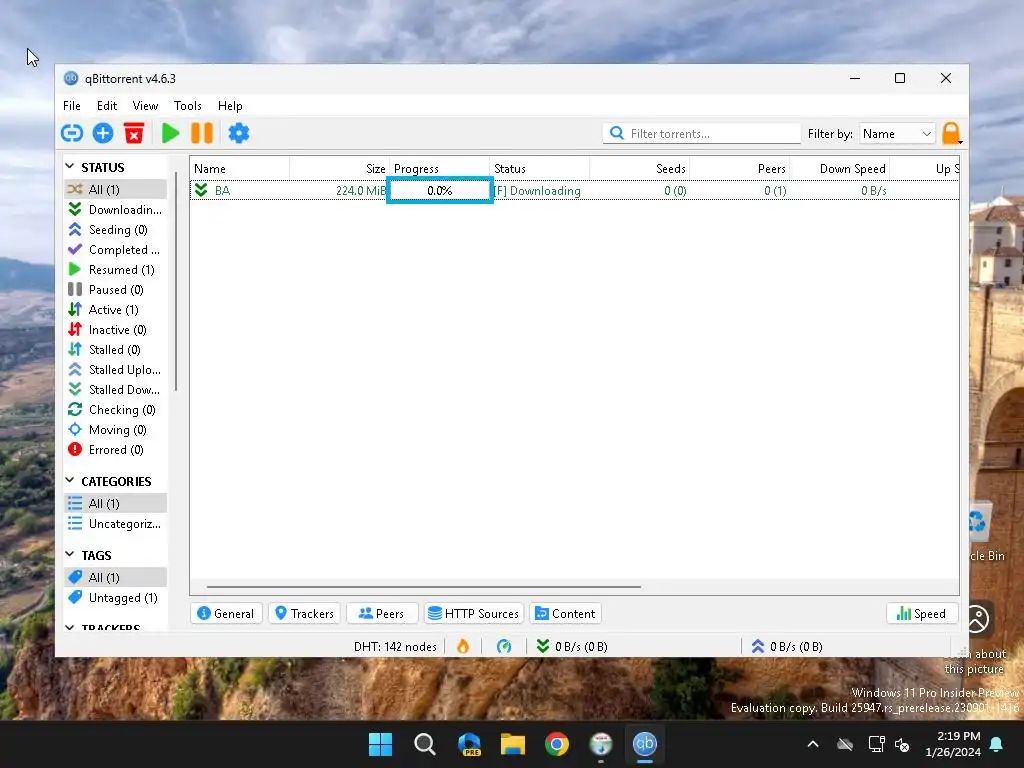Filter by Inactive (0) status

(115, 330)
